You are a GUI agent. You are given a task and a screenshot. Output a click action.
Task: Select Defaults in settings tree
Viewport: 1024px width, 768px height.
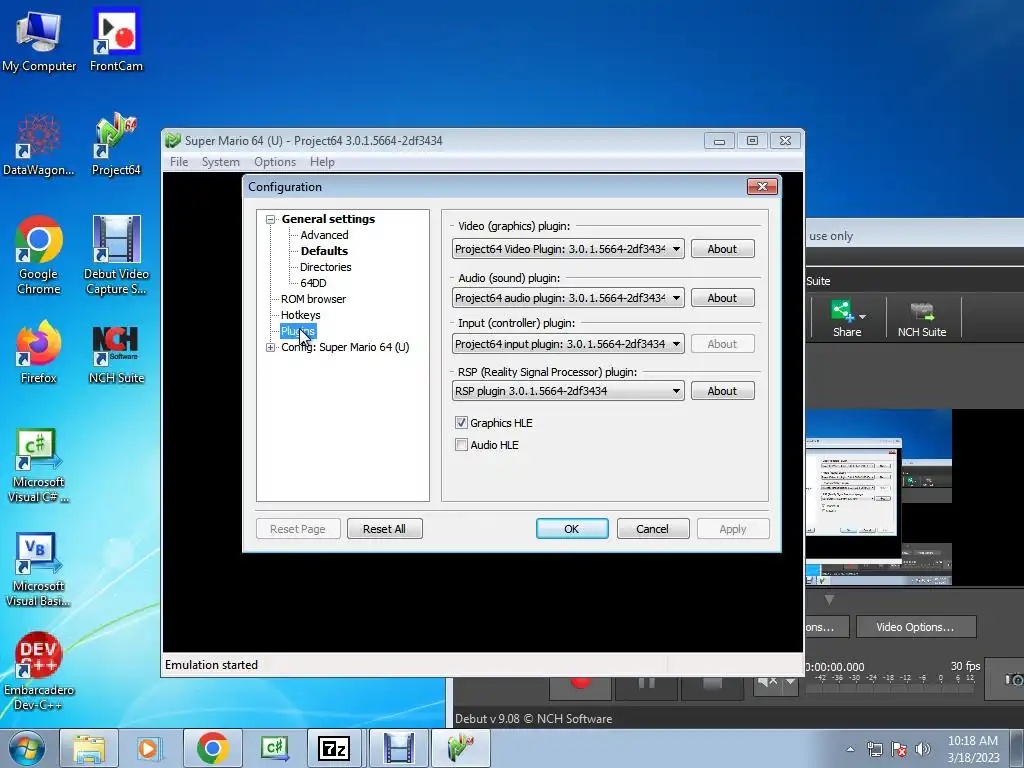click(325, 251)
